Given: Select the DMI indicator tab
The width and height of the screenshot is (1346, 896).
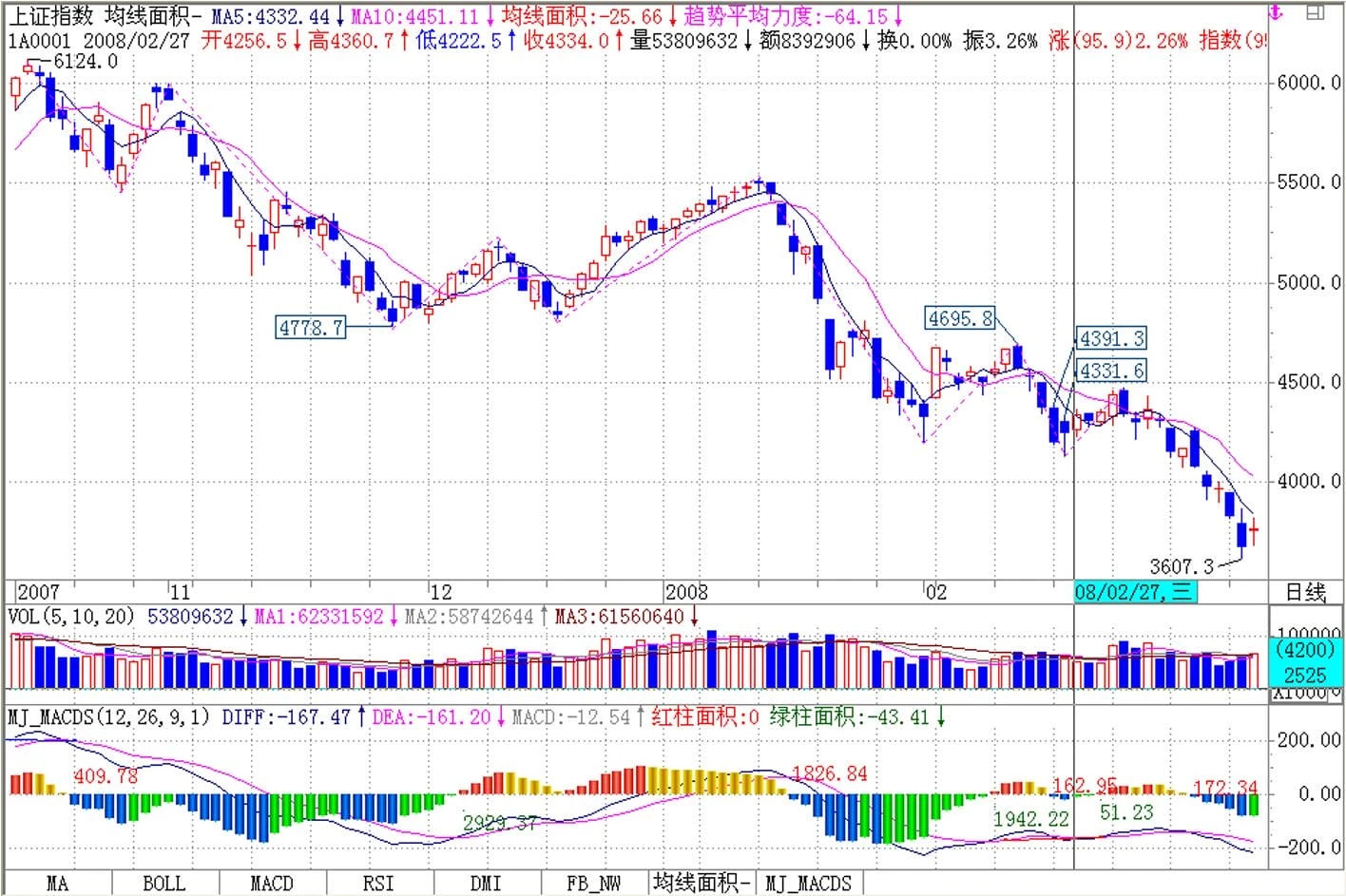Looking at the screenshot, I should coord(486,884).
